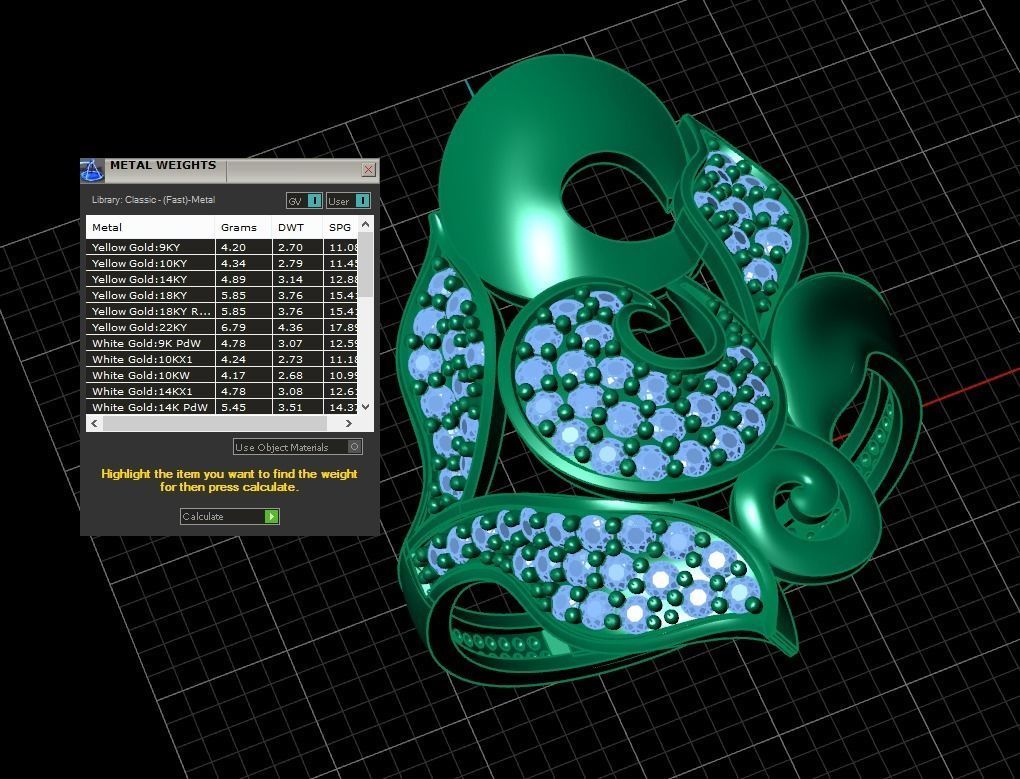Click the vertical scrollbar thumb in metal table
Screen dimensions: 1020x779
point(366,265)
